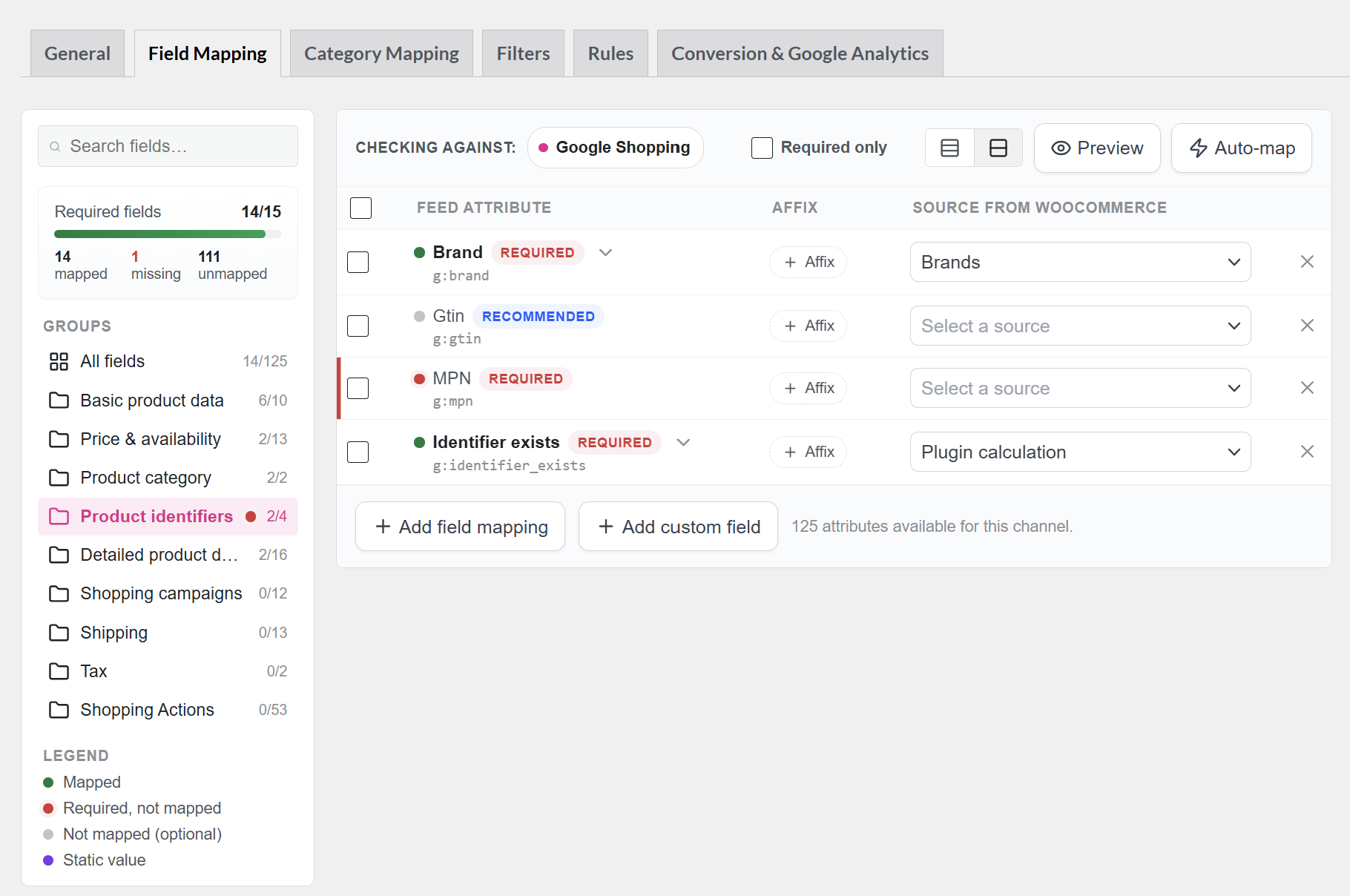Screen dimensions: 1350x896
Task: Remove the Identifier exists mapping row
Action: (x=1307, y=452)
